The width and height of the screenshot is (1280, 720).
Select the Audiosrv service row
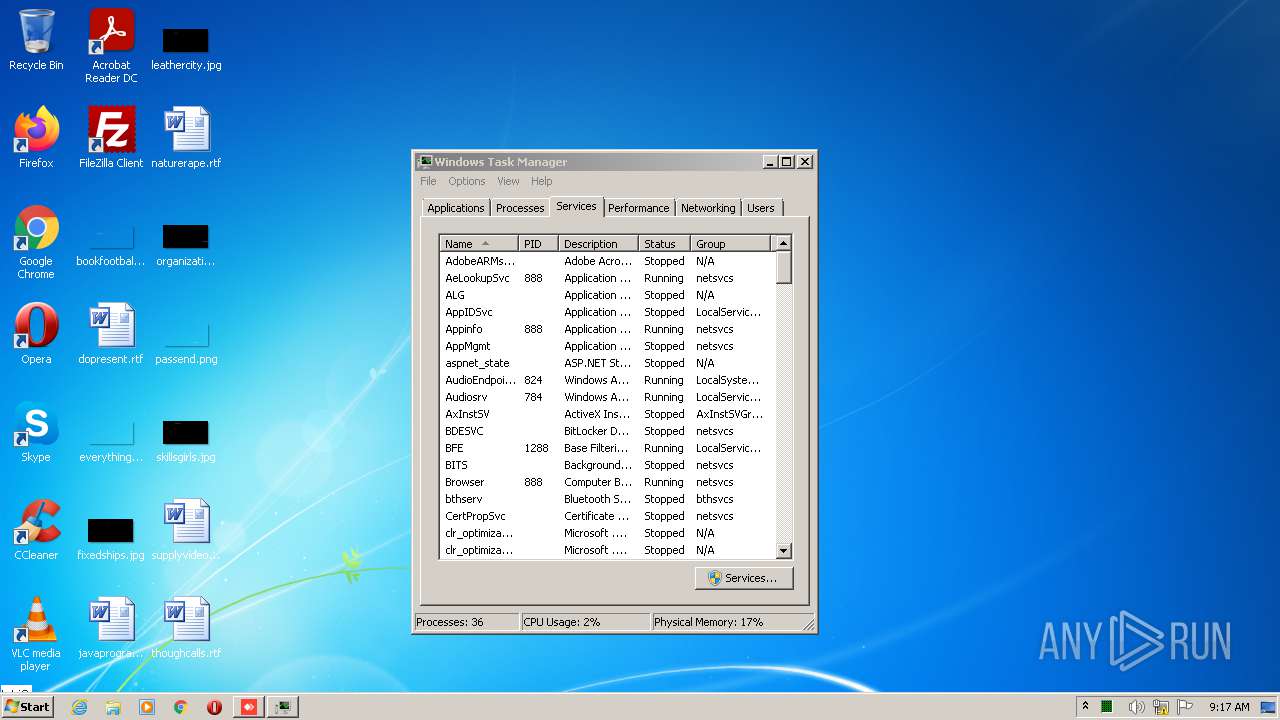[x=607, y=397]
